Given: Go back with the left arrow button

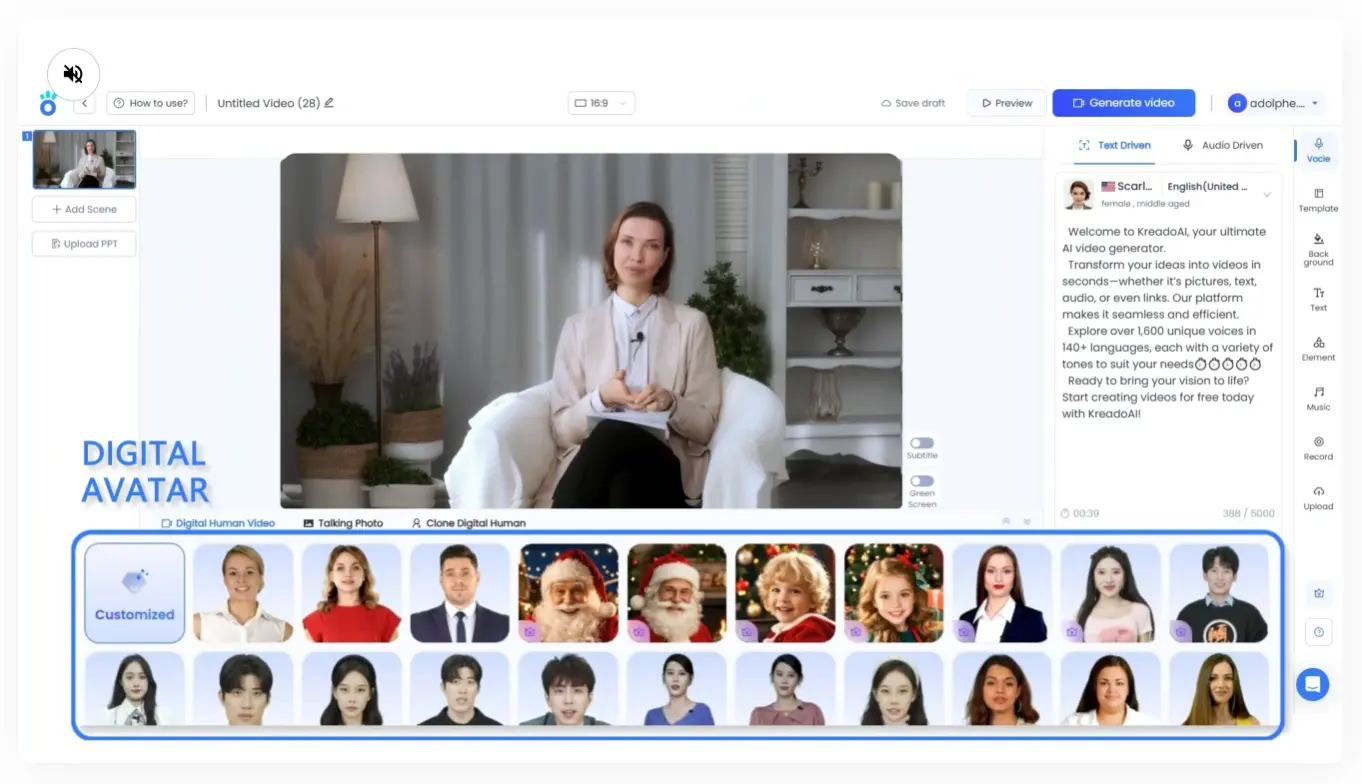Looking at the screenshot, I should point(85,103).
